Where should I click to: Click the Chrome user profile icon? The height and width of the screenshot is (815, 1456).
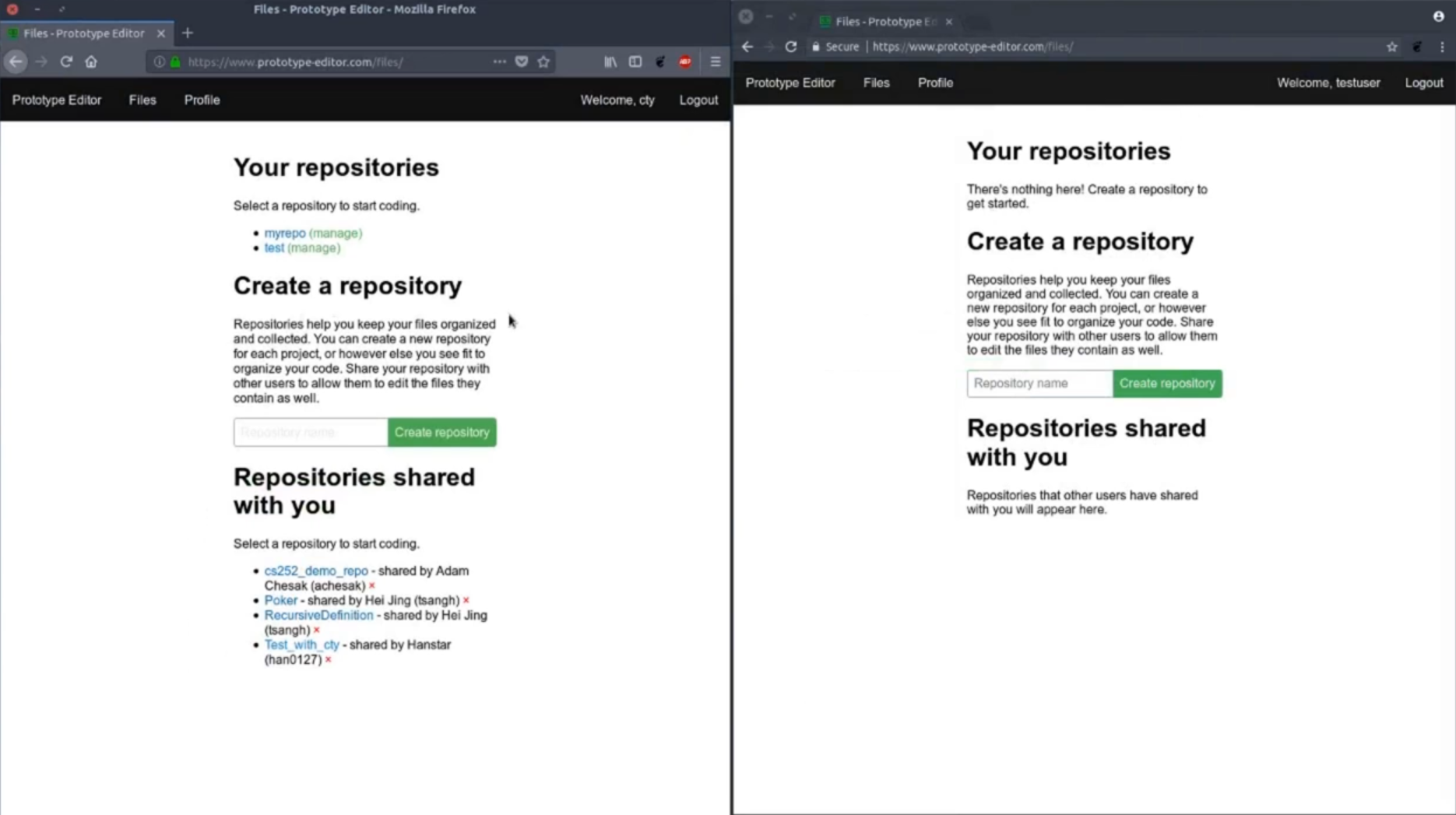click(1439, 16)
